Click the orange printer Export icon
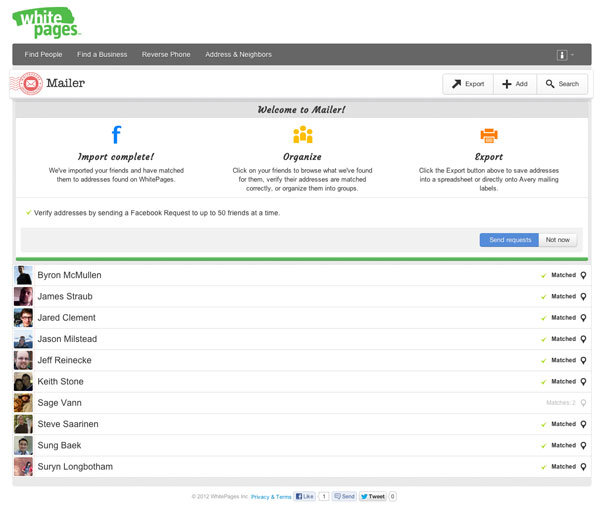Screen dimensions: 600x531 click(x=489, y=135)
